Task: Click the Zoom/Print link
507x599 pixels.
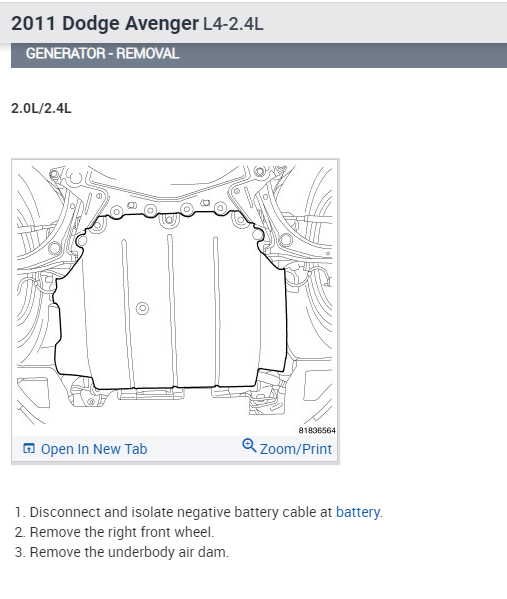Action: point(295,449)
